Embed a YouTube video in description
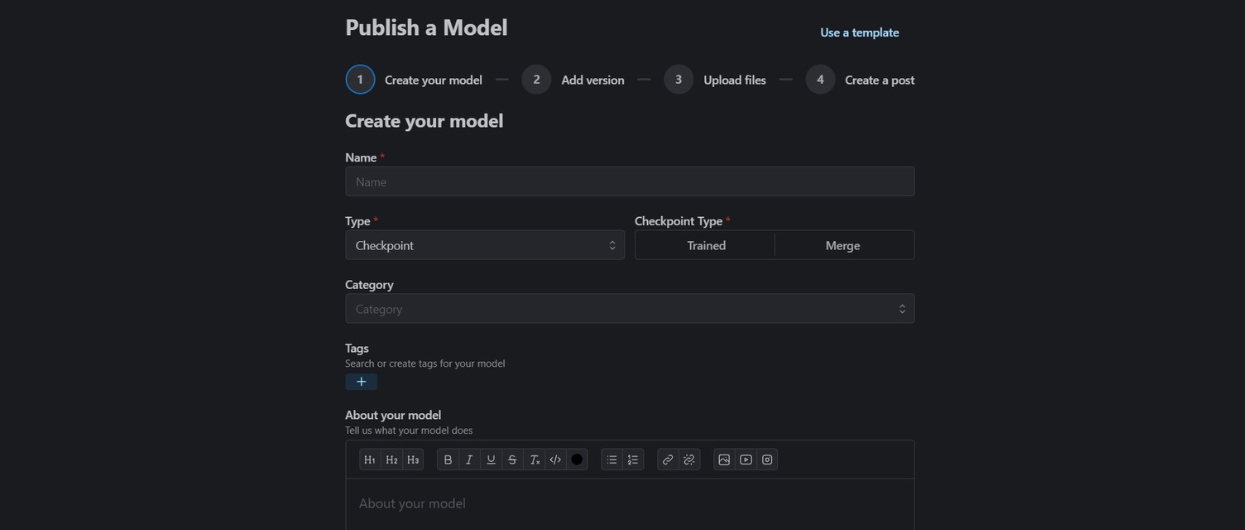This screenshot has width=1245, height=530. (746, 460)
